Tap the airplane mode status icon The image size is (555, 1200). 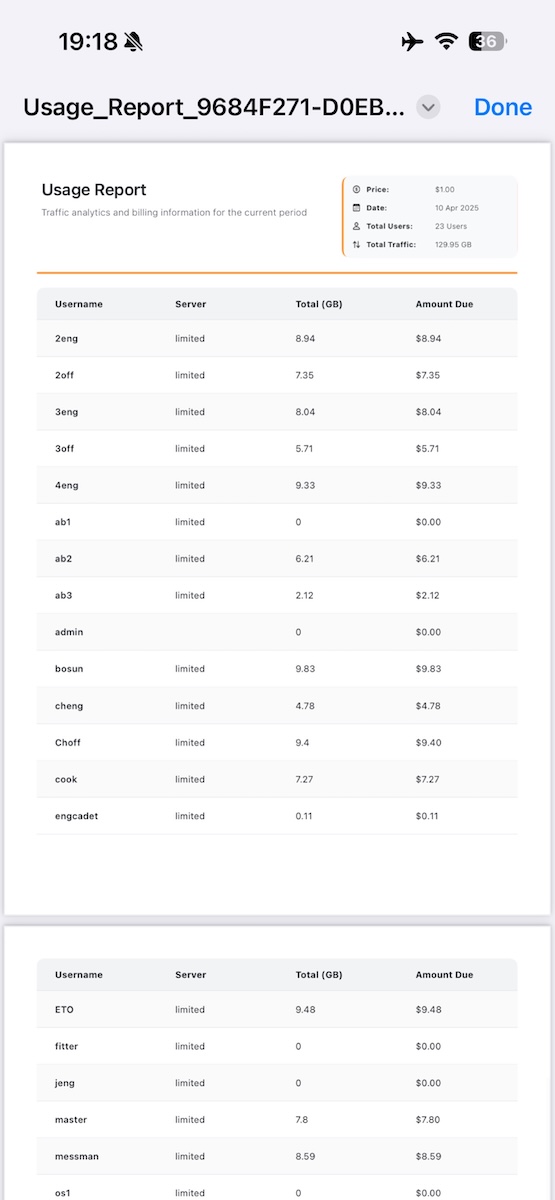click(x=411, y=41)
